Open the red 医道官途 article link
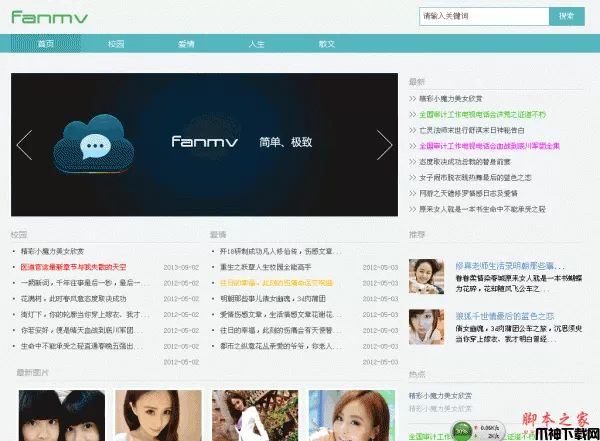600x441 pixels. coord(73,267)
